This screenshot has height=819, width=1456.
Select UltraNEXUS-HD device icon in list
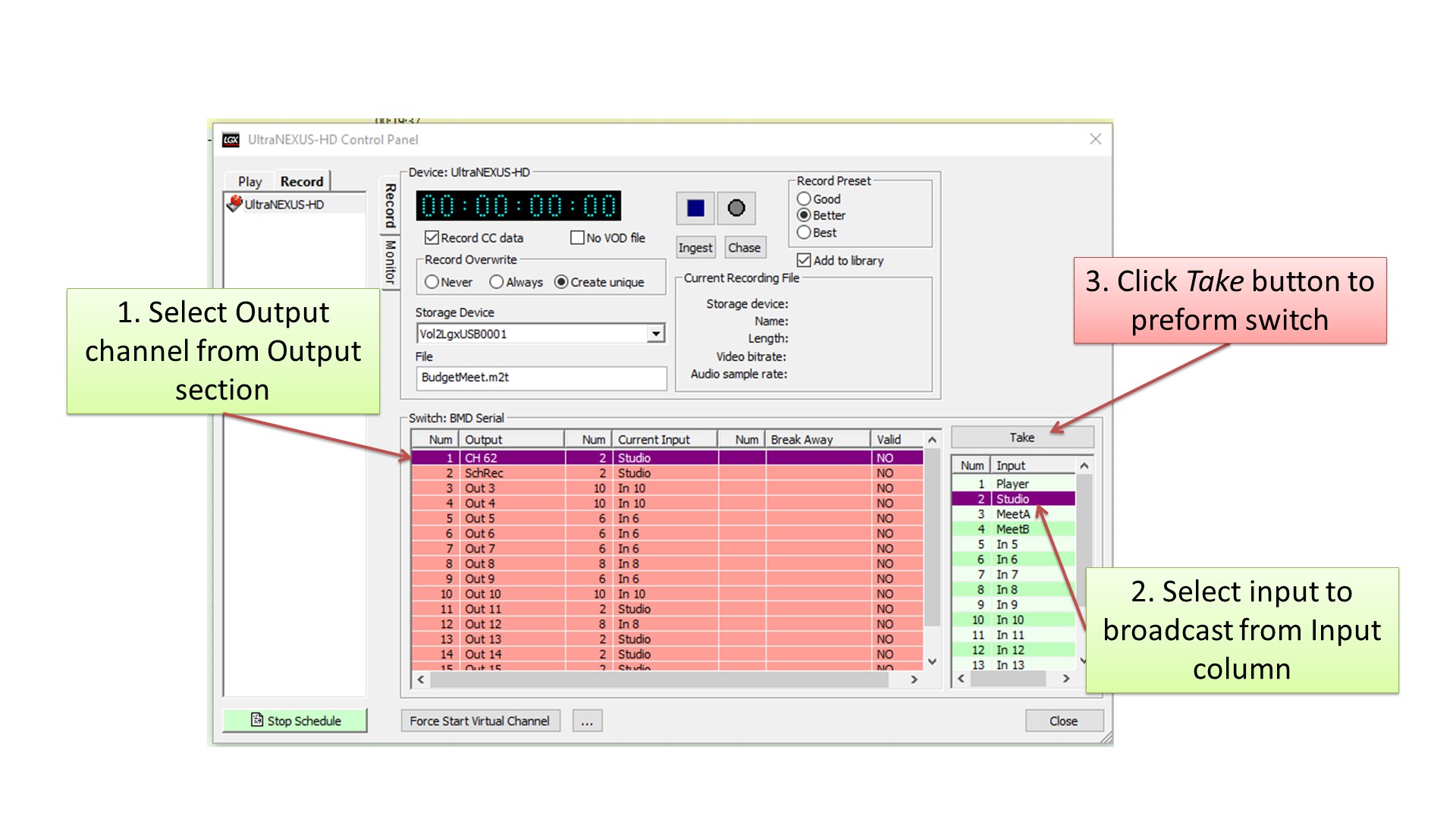234,204
